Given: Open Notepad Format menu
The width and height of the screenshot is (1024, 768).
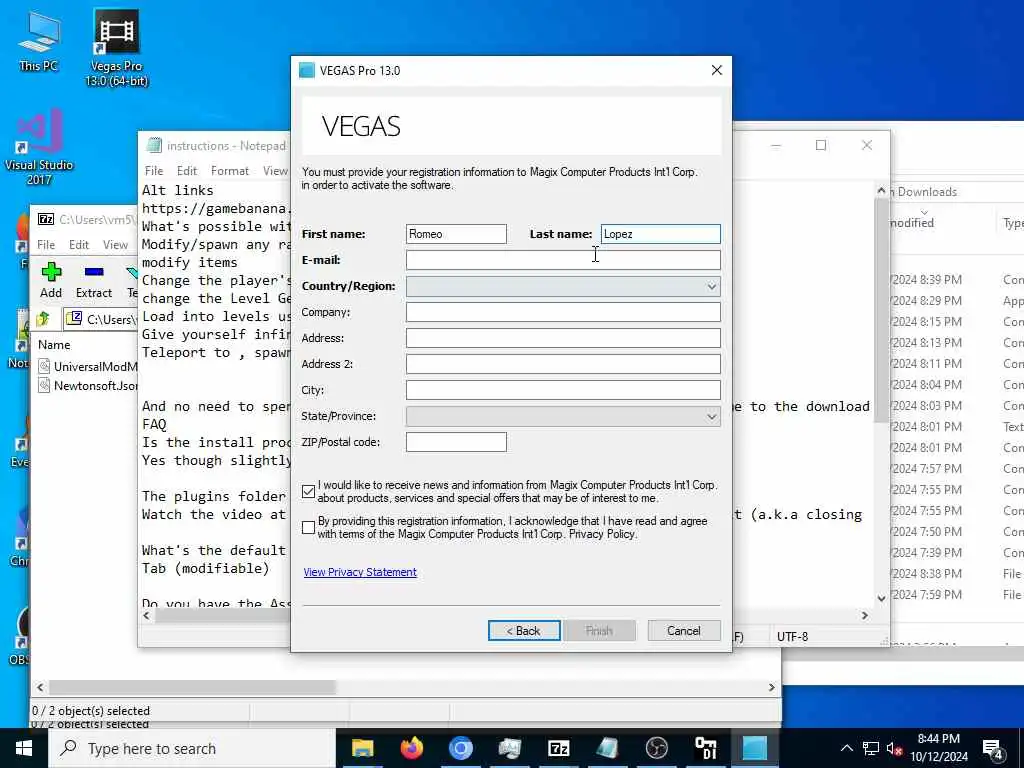Looking at the screenshot, I should coord(230,170).
